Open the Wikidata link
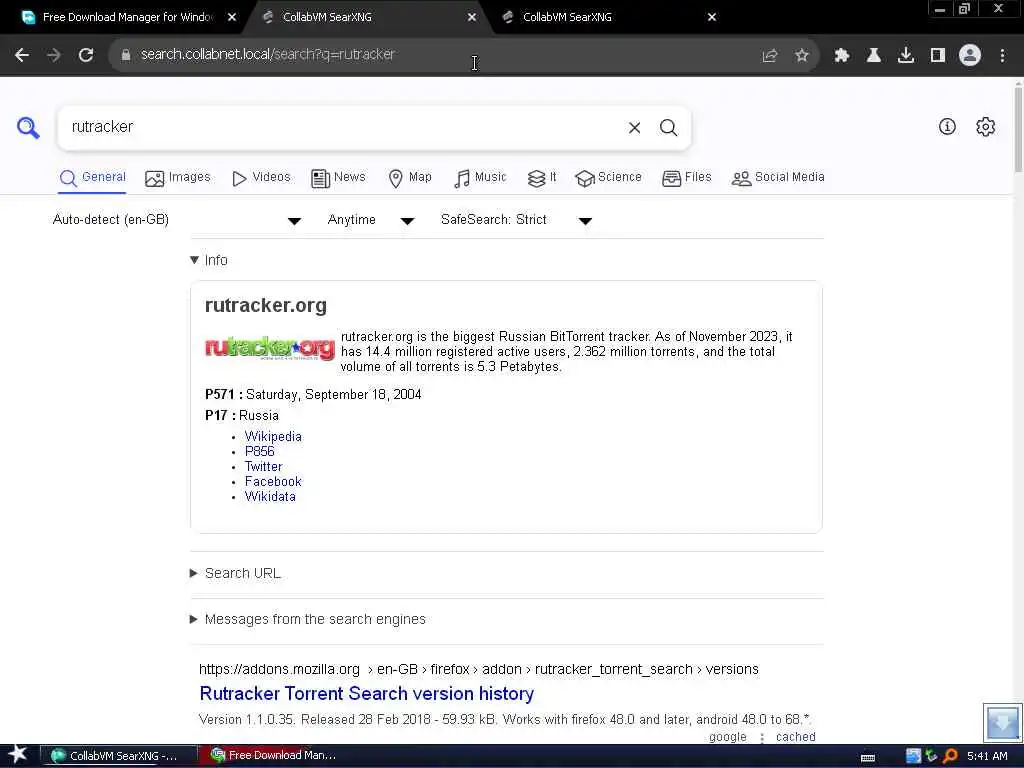1024x768 pixels. (x=270, y=496)
